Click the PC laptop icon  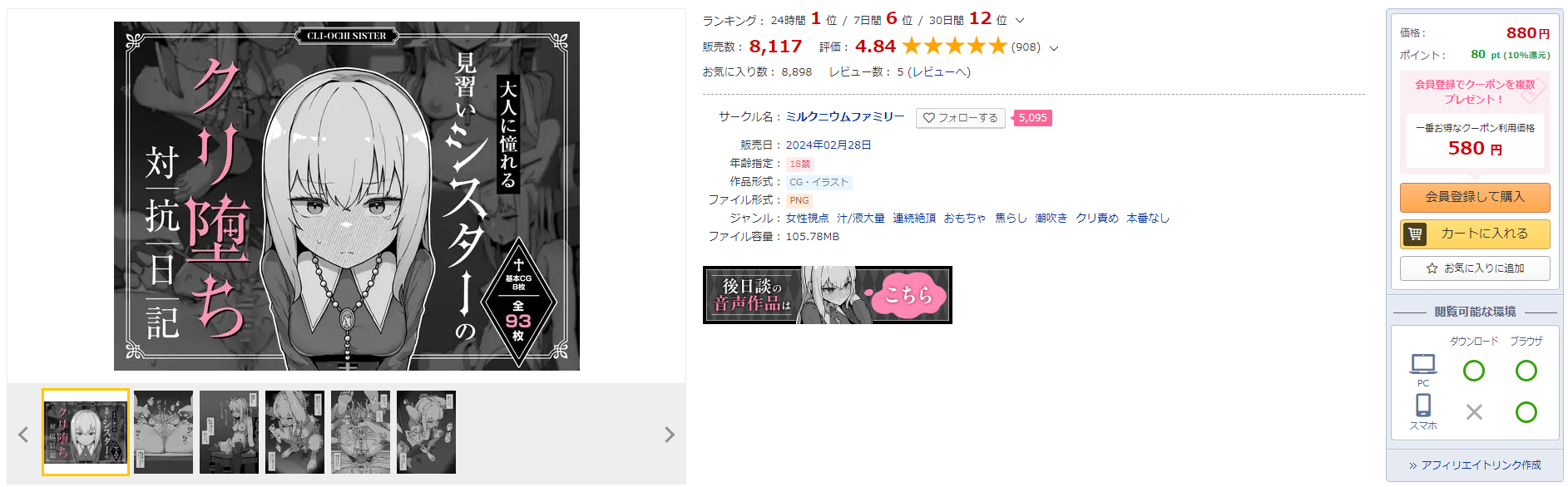1423,364
